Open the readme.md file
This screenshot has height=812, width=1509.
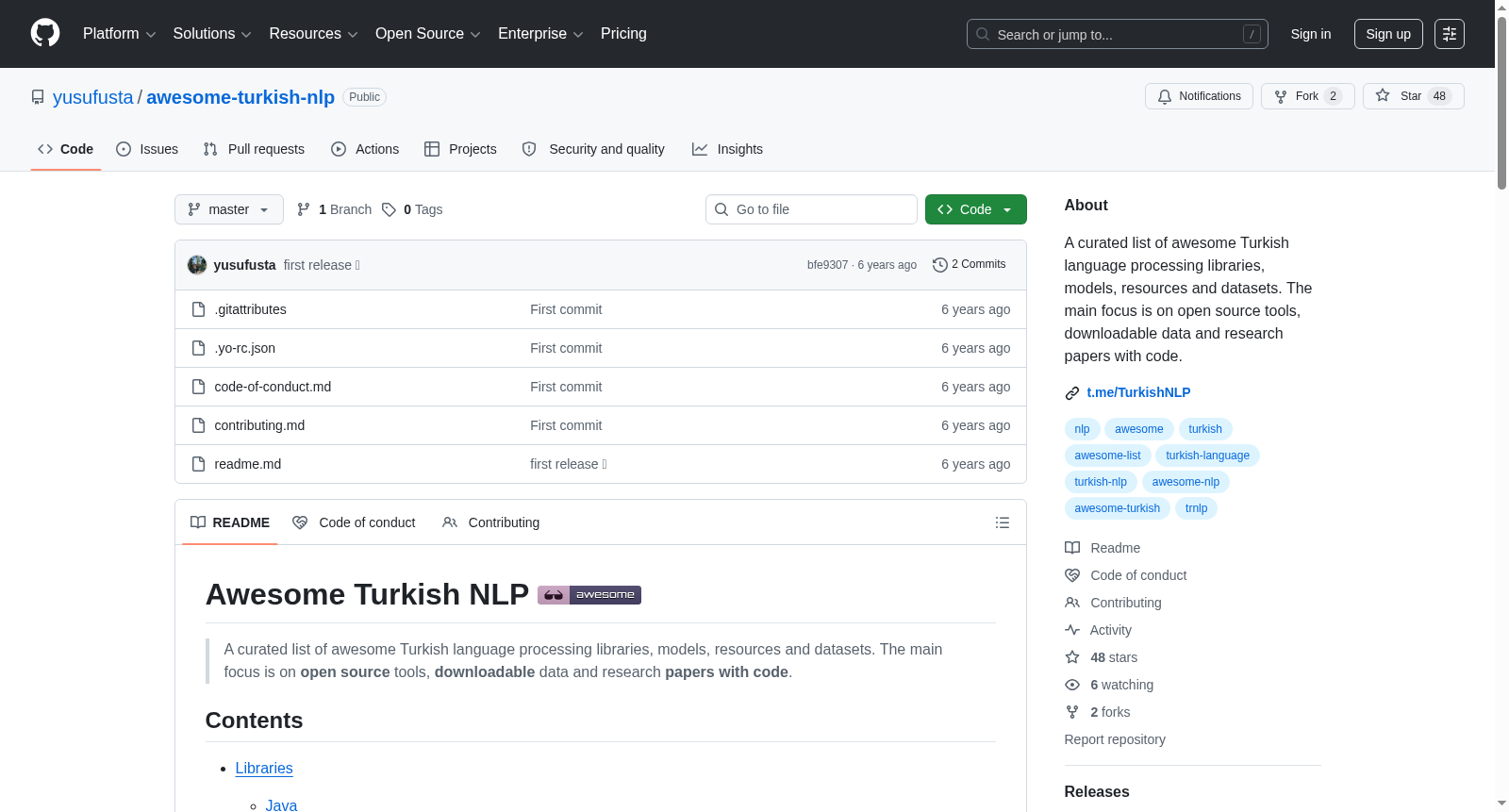point(248,464)
